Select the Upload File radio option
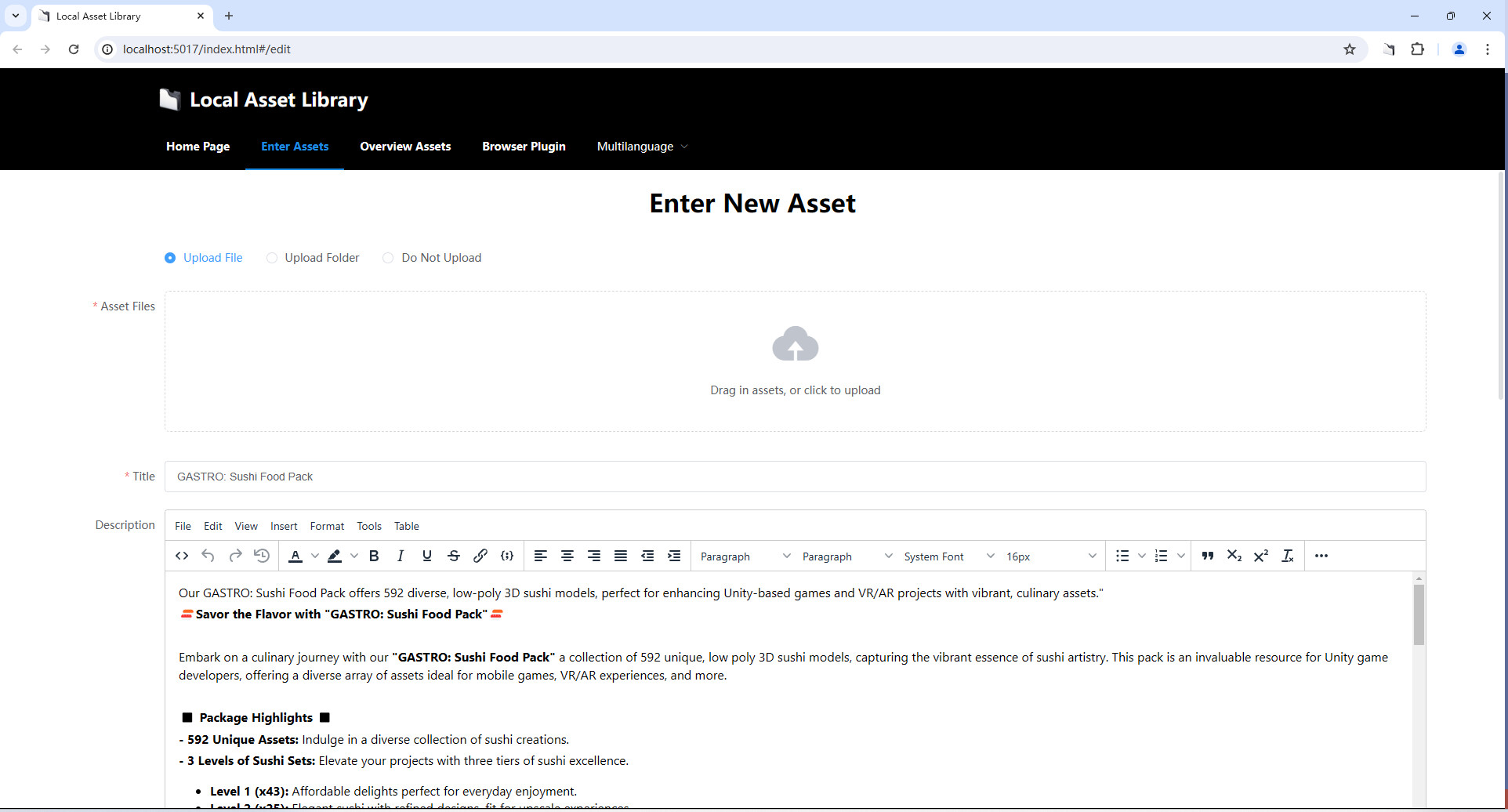The width and height of the screenshot is (1508, 812). coord(170,258)
